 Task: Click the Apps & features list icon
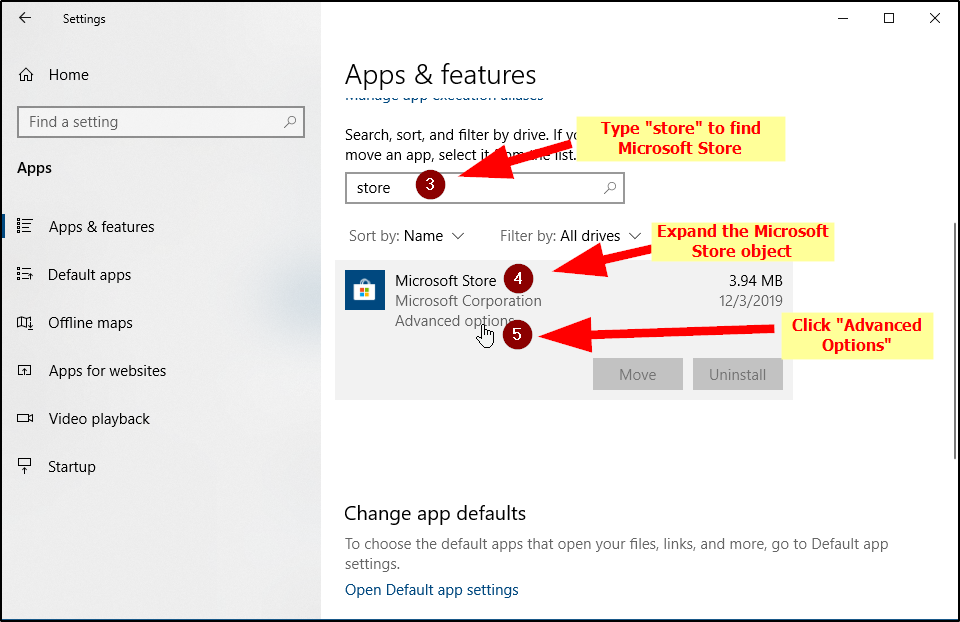24,226
